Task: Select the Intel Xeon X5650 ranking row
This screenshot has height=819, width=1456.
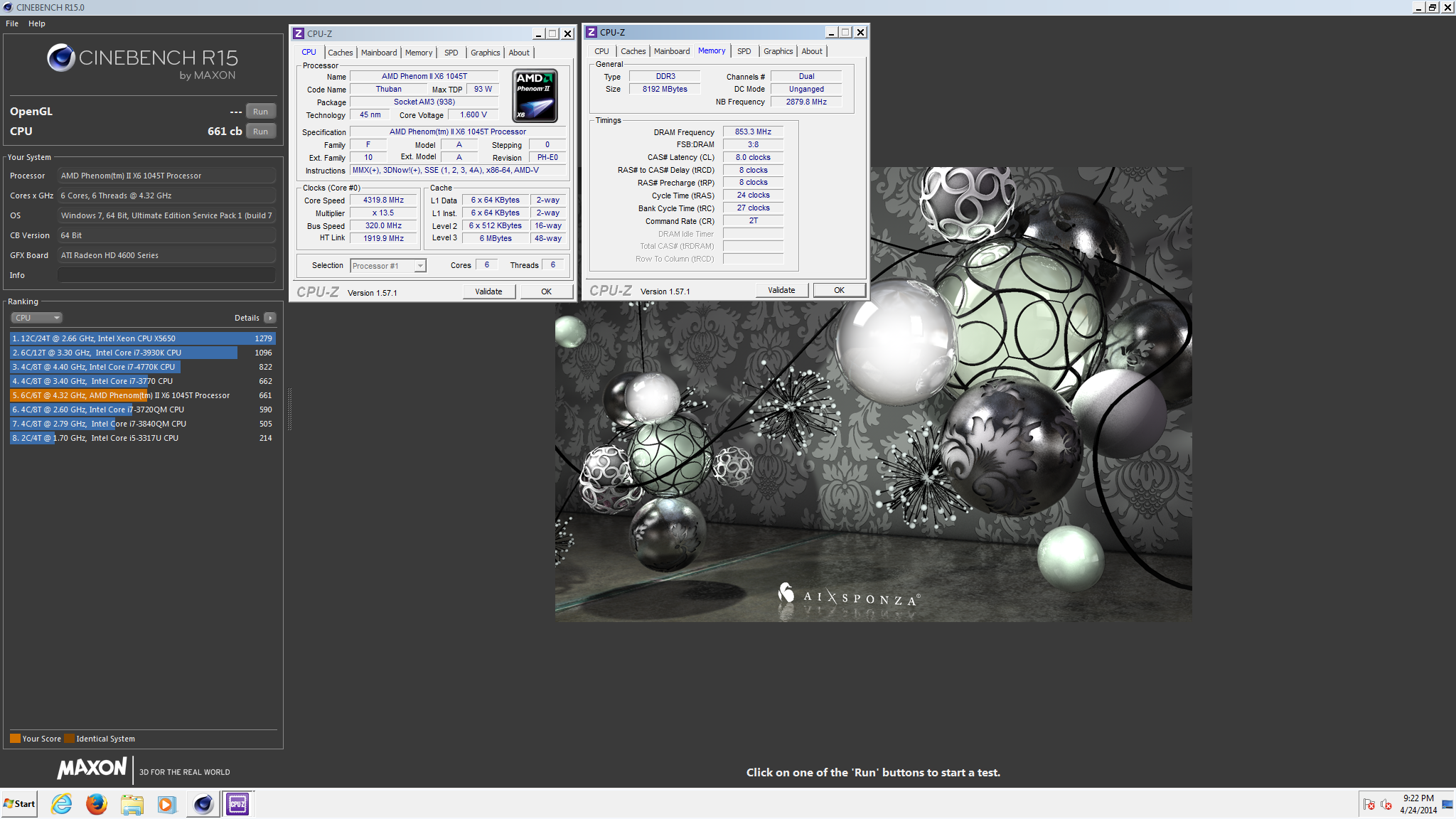Action: tap(142, 338)
